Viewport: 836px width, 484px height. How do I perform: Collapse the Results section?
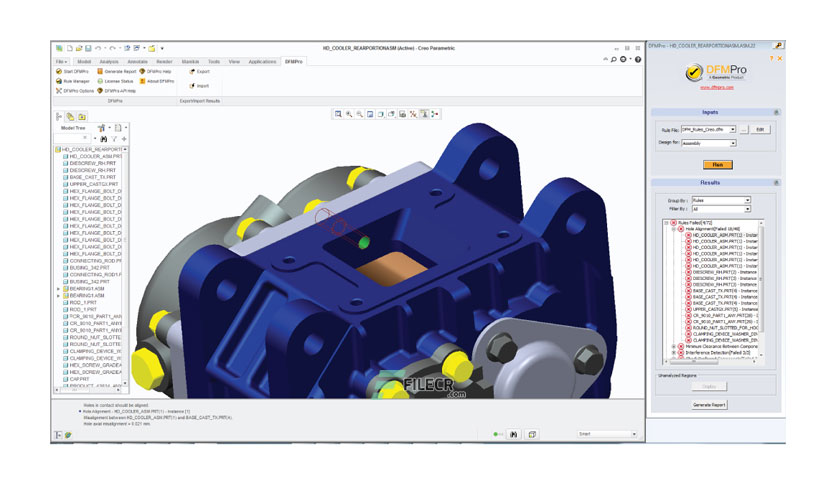776,183
